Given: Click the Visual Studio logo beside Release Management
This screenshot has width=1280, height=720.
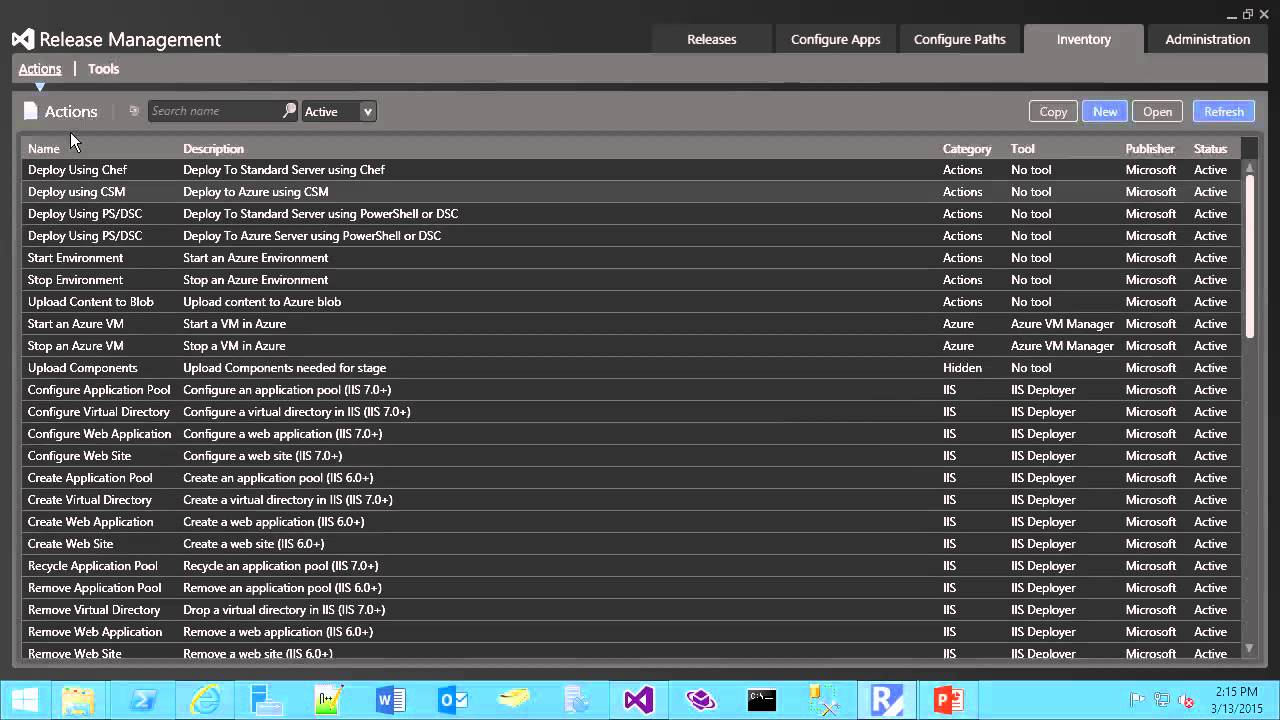Looking at the screenshot, I should (23, 39).
